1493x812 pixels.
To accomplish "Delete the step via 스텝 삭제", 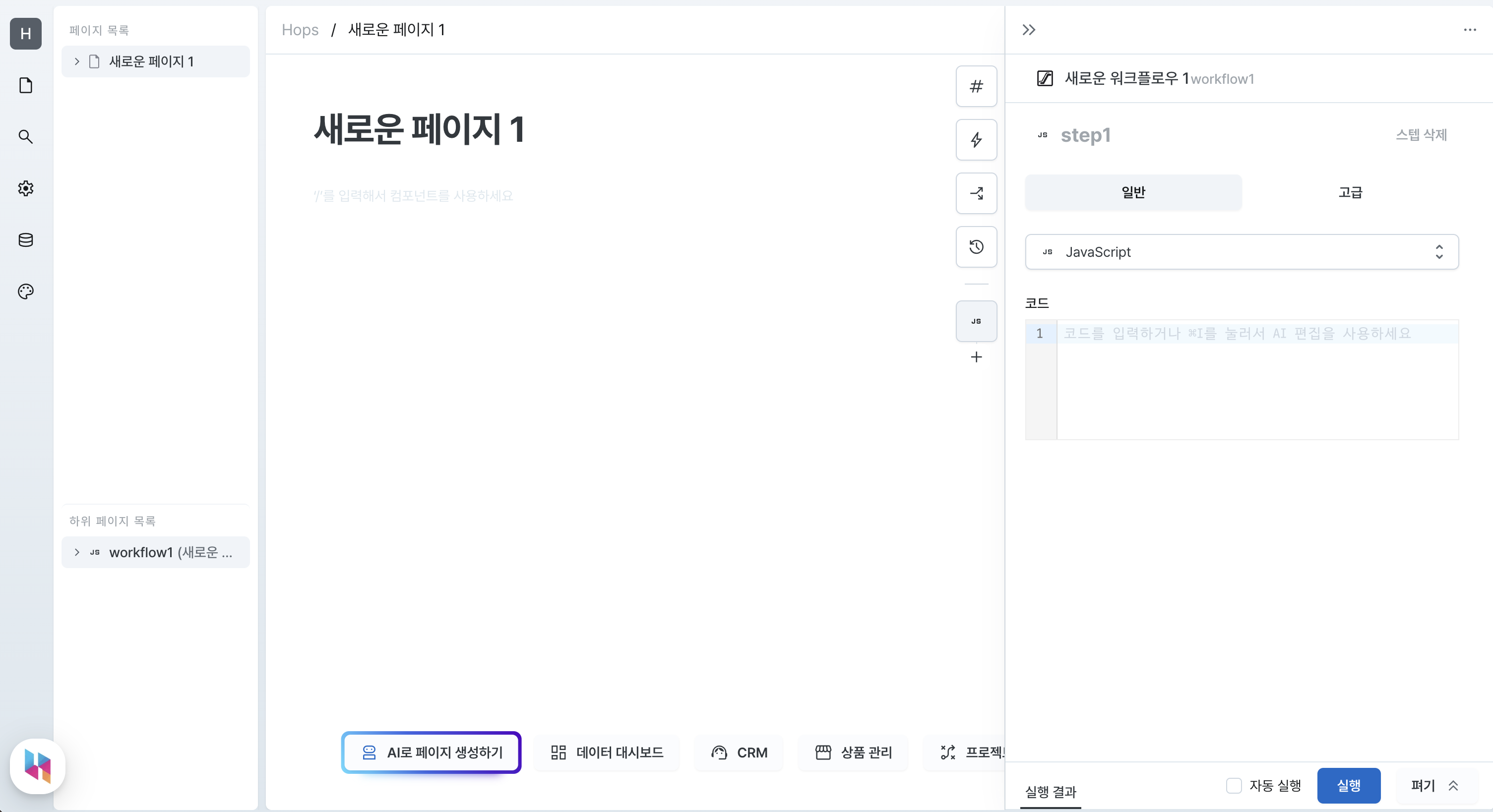I will pyautogui.click(x=1421, y=135).
